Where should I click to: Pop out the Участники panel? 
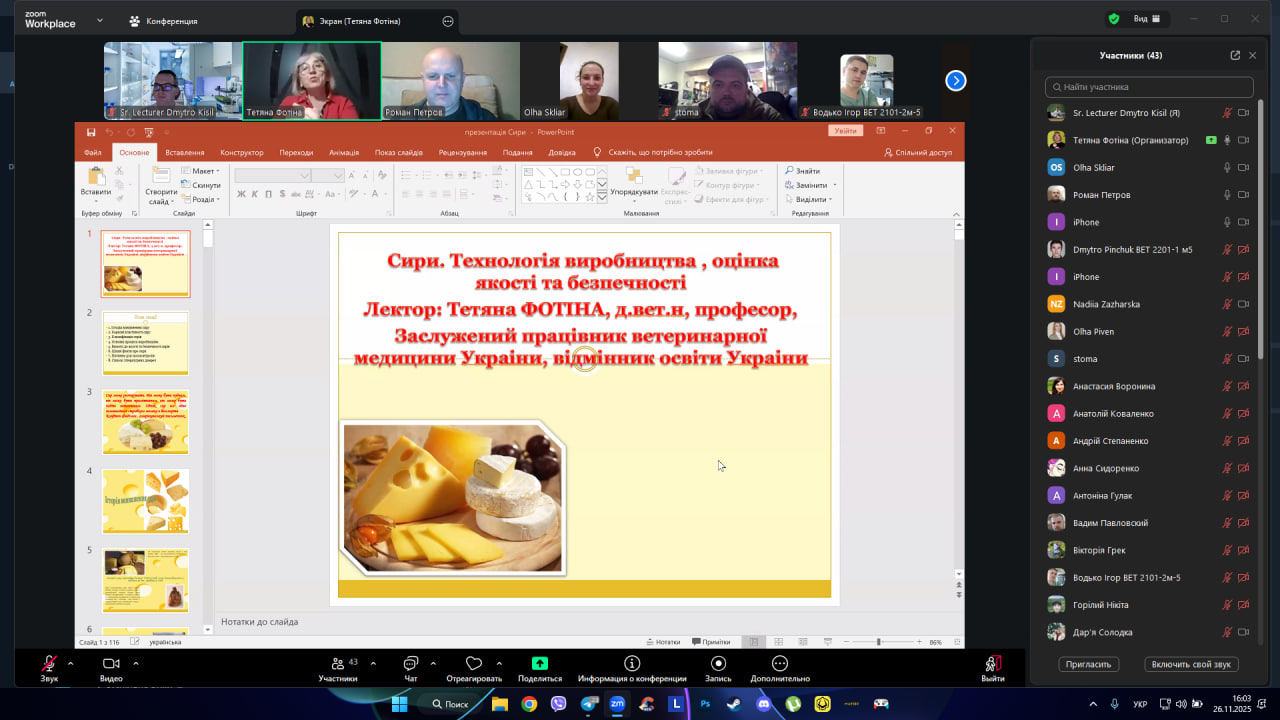[1235, 55]
